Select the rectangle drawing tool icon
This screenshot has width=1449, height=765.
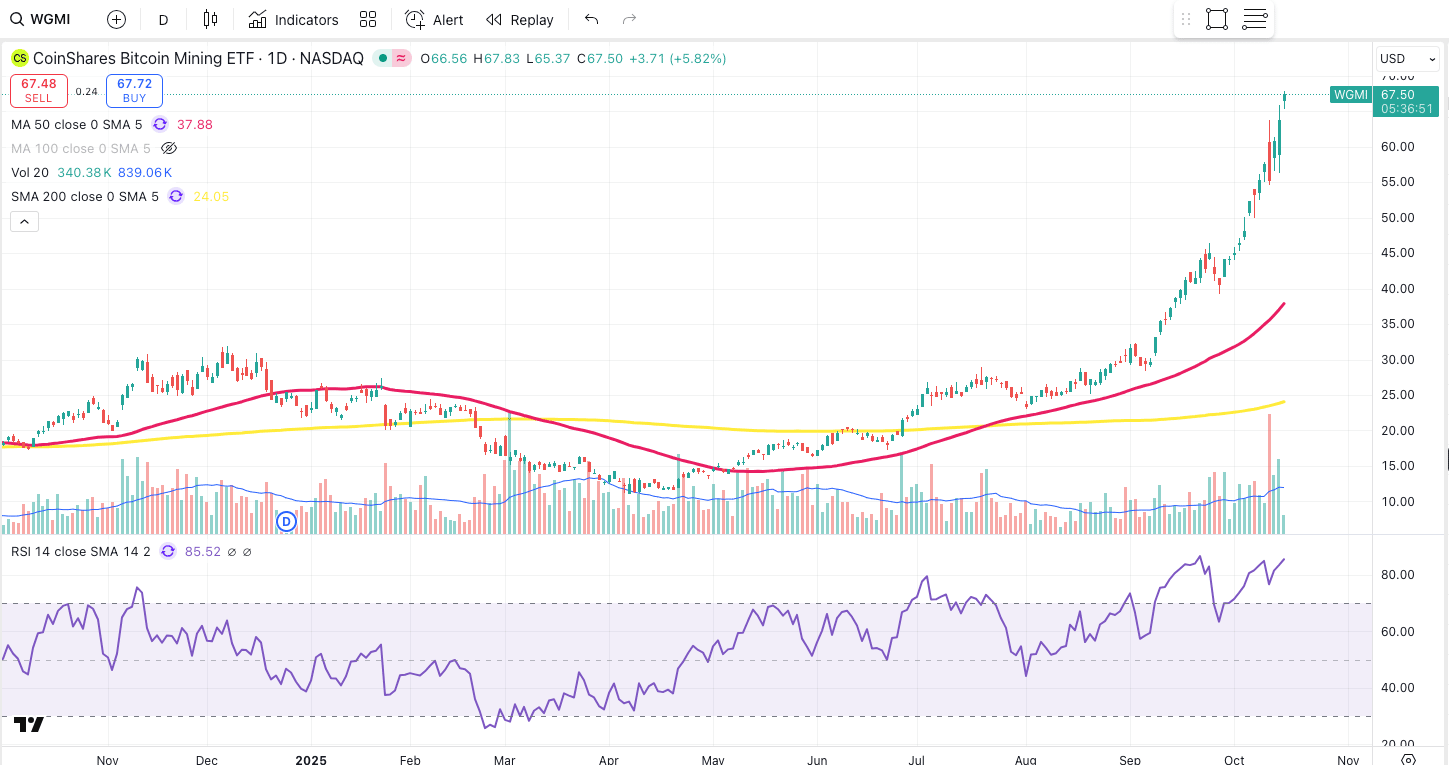point(1217,20)
